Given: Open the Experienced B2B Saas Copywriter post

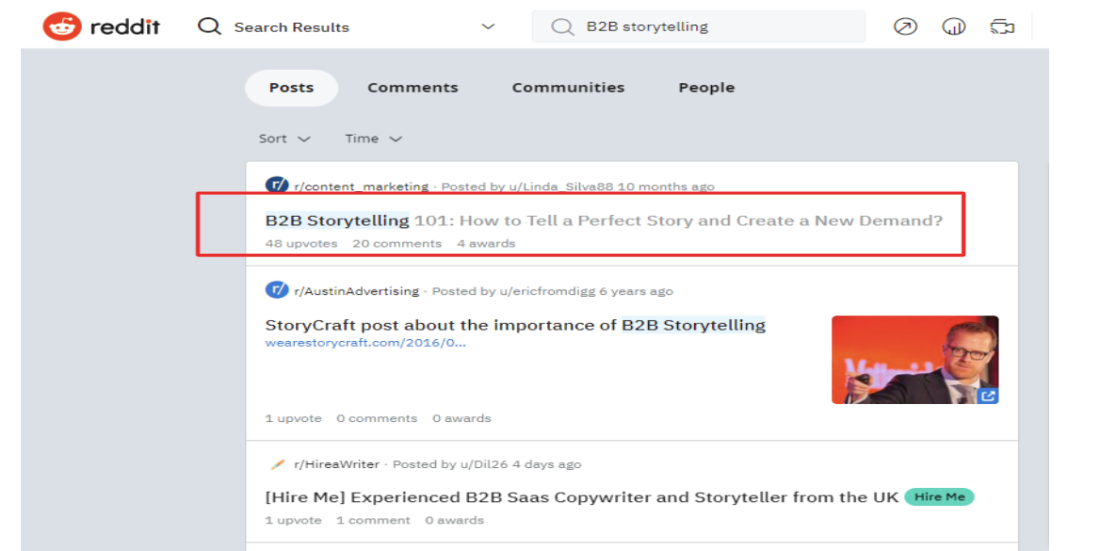Looking at the screenshot, I should (582, 497).
